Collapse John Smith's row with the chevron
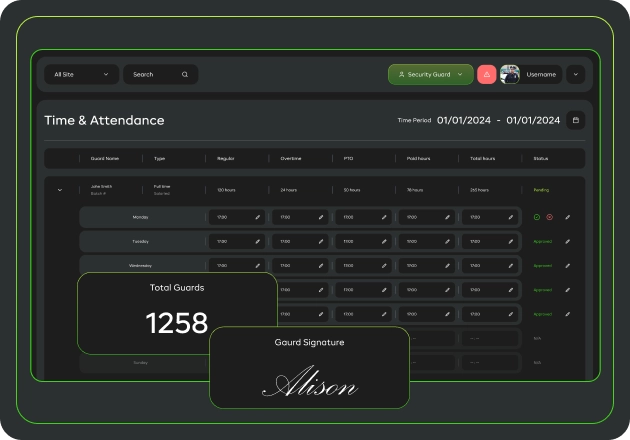 coord(60,189)
